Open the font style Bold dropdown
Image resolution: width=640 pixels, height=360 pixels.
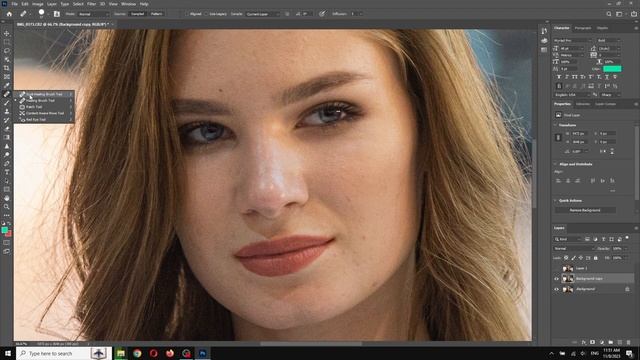pos(609,40)
